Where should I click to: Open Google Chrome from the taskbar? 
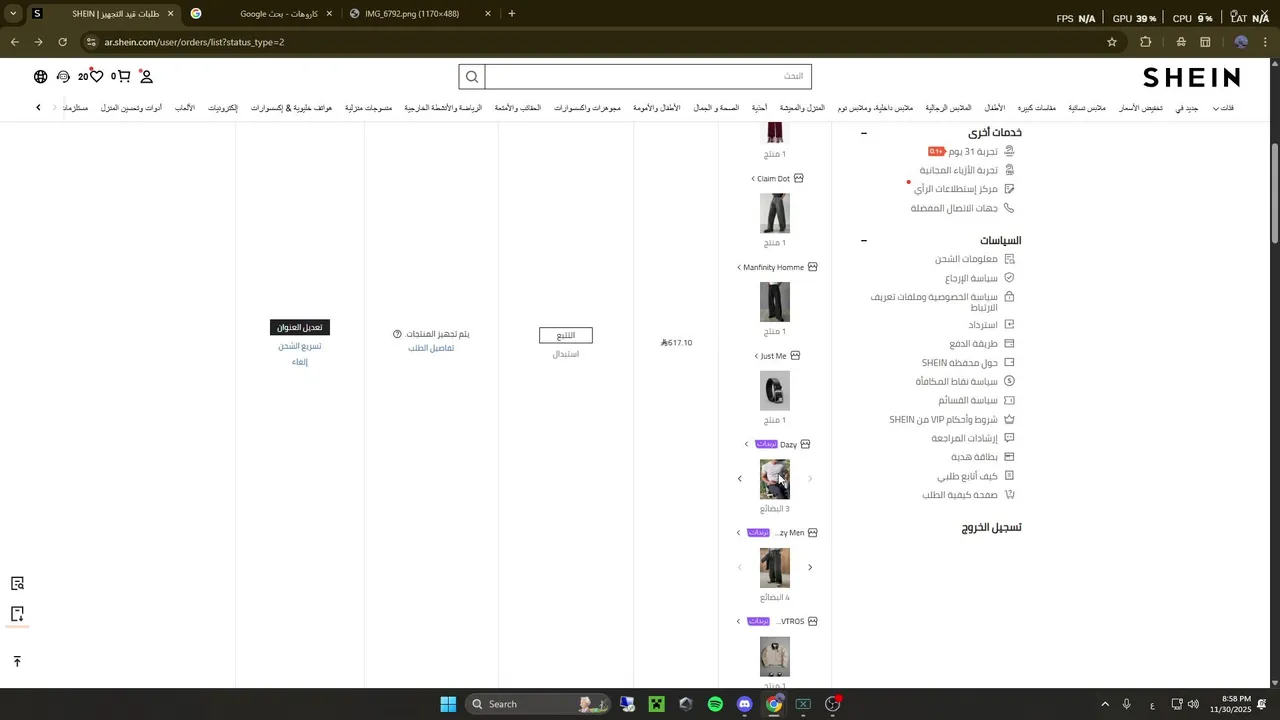click(x=774, y=704)
